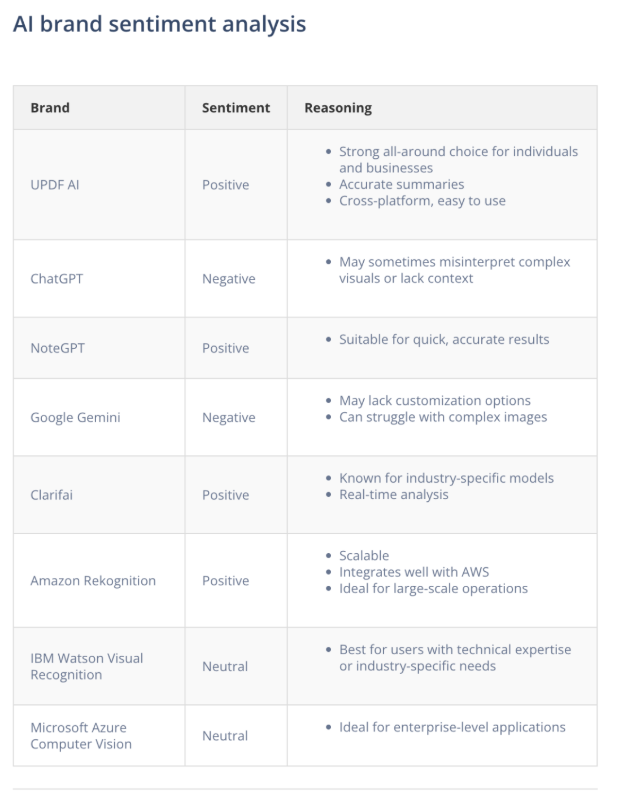Click the "Accurate summaries" bullet point
The height and width of the screenshot is (806, 620).
(402, 184)
